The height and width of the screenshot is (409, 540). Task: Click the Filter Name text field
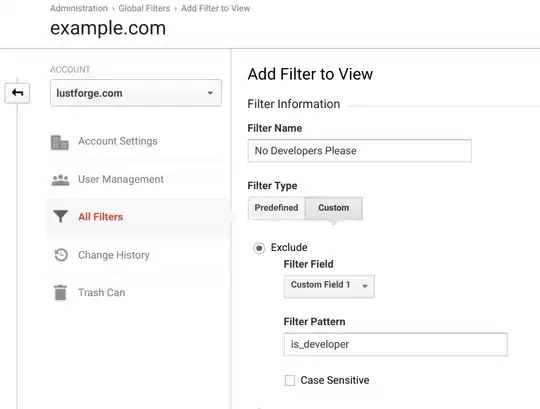(360, 151)
